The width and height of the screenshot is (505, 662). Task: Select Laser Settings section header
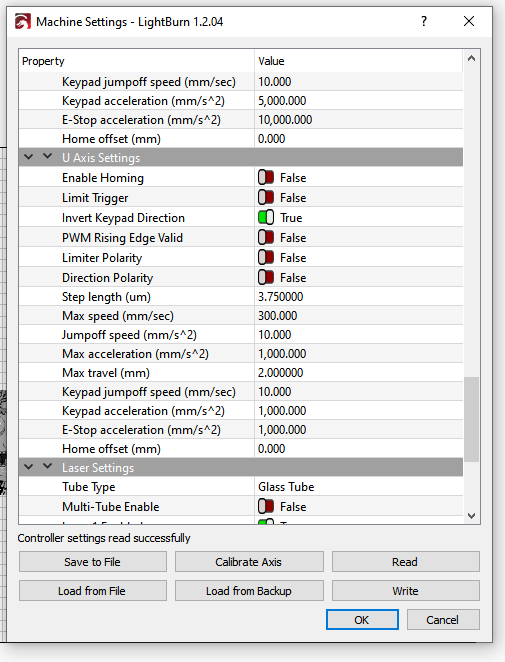click(x=241, y=467)
